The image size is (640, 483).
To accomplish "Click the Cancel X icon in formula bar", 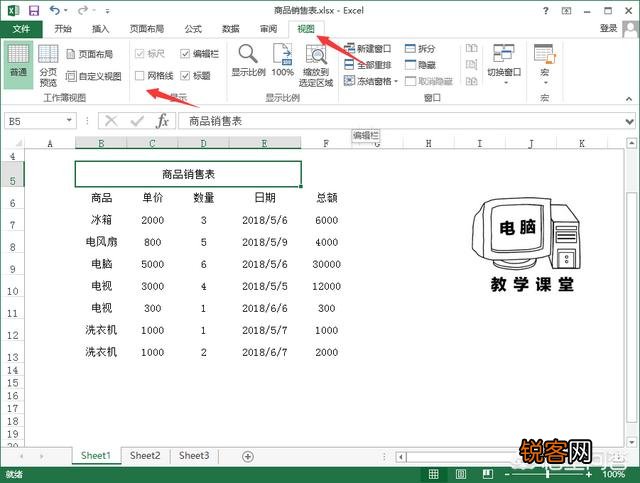I will (111, 121).
